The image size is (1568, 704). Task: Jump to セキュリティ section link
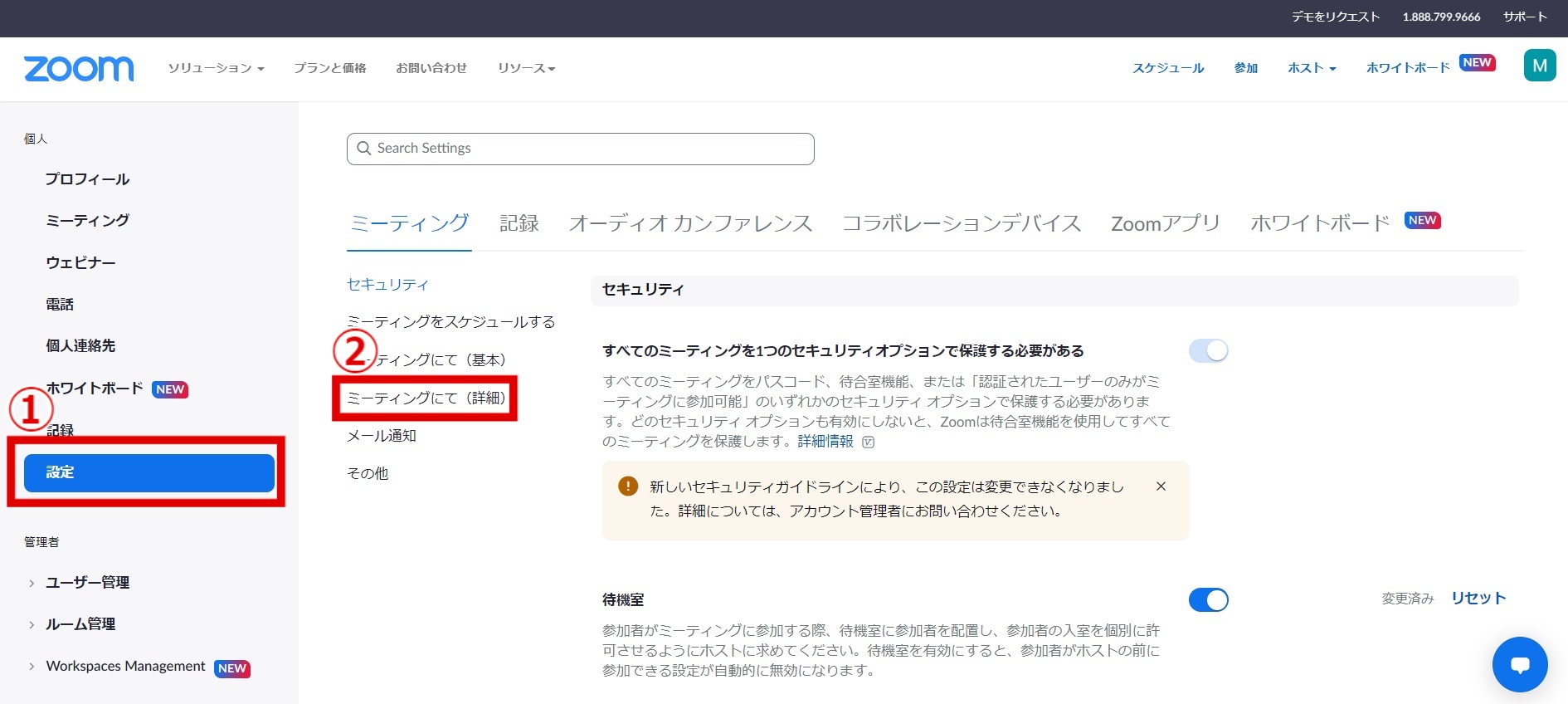387,285
